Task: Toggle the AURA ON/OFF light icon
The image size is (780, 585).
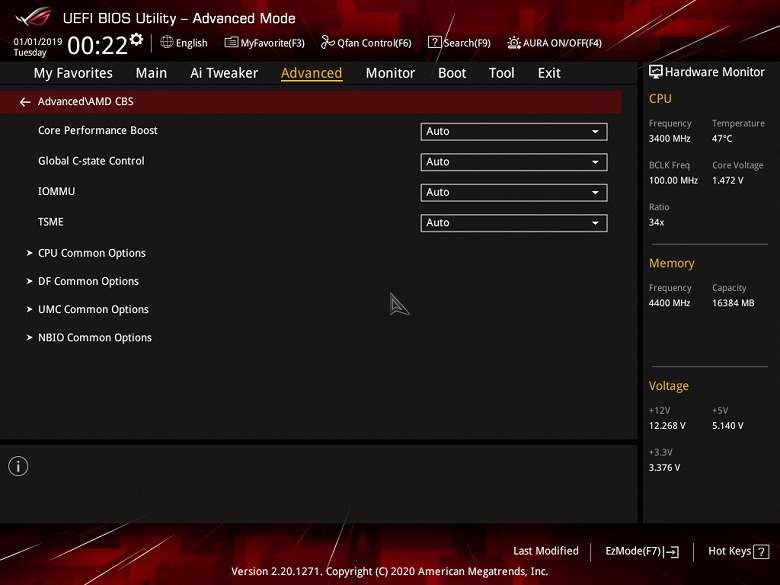Action: [514, 43]
